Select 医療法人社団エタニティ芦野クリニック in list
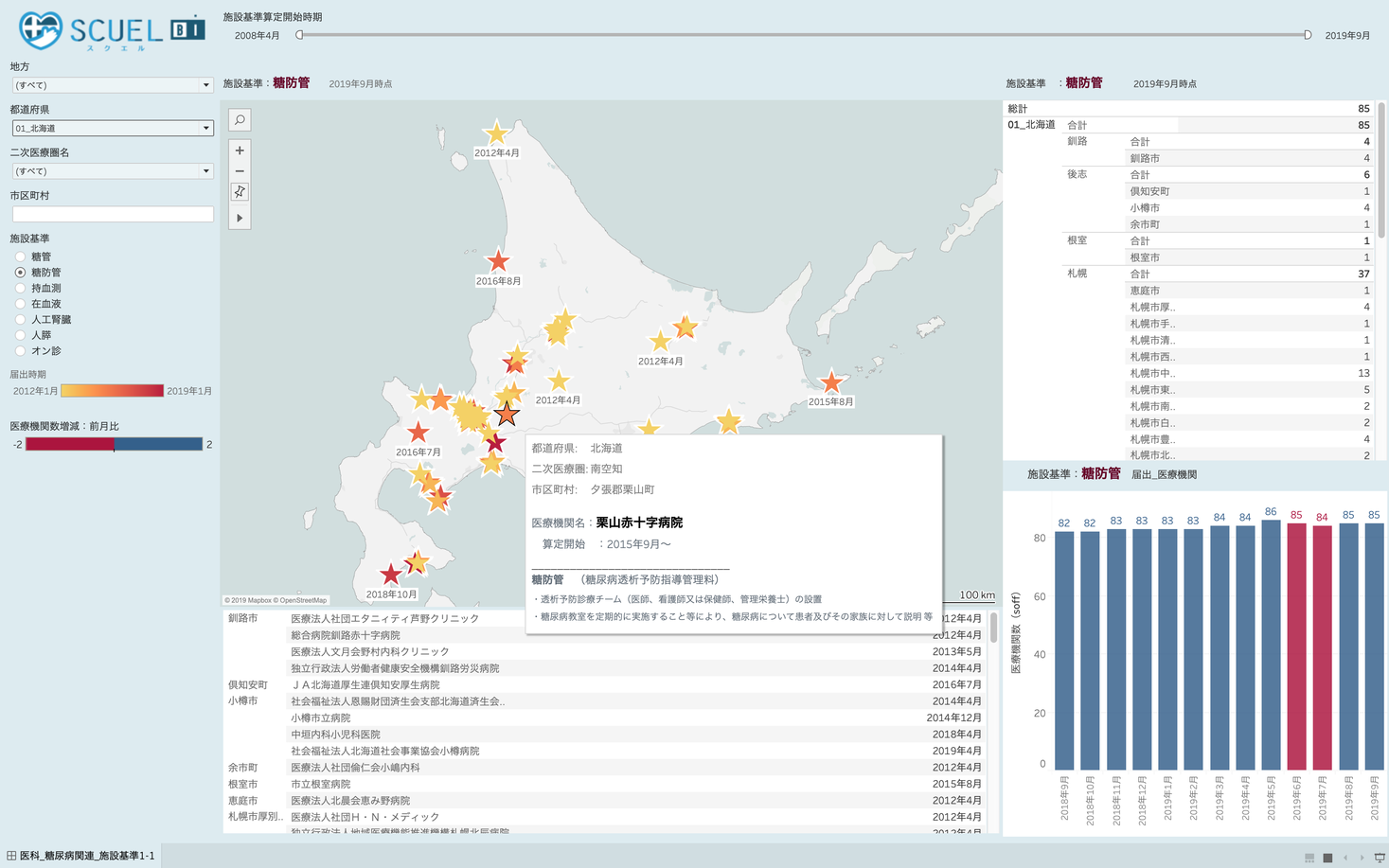The height and width of the screenshot is (868, 1389). tap(384, 618)
